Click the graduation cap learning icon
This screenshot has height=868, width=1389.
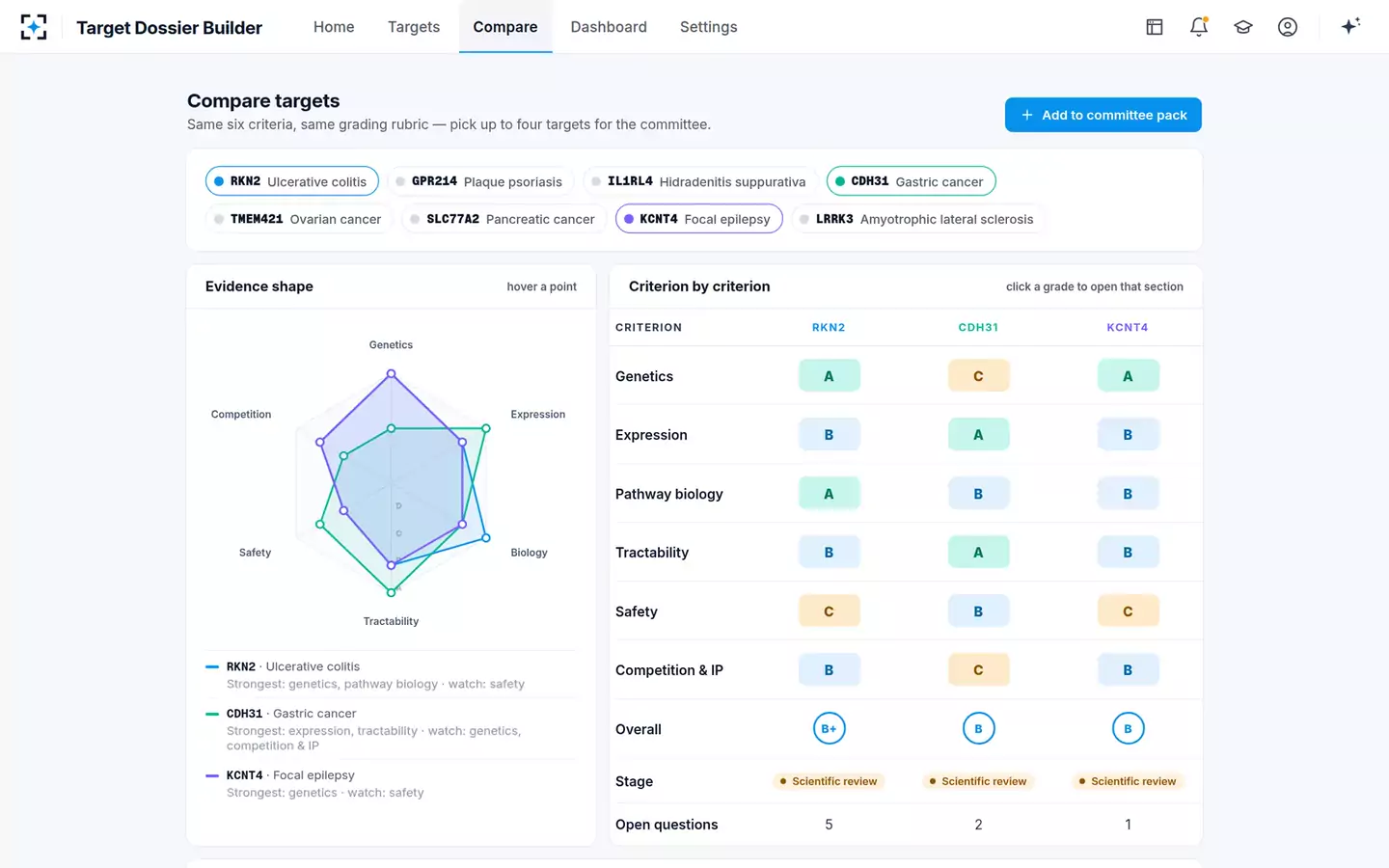1243,27
